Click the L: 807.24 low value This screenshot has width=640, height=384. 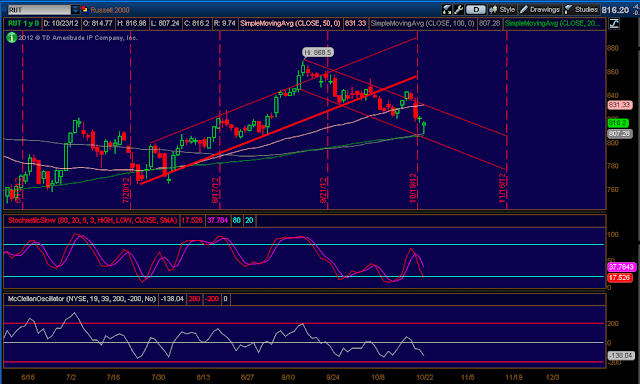165,24
